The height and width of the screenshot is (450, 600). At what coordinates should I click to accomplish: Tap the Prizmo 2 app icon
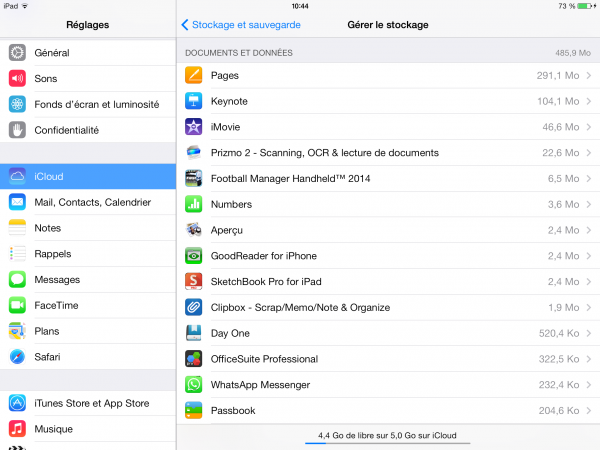pyautogui.click(x=194, y=152)
